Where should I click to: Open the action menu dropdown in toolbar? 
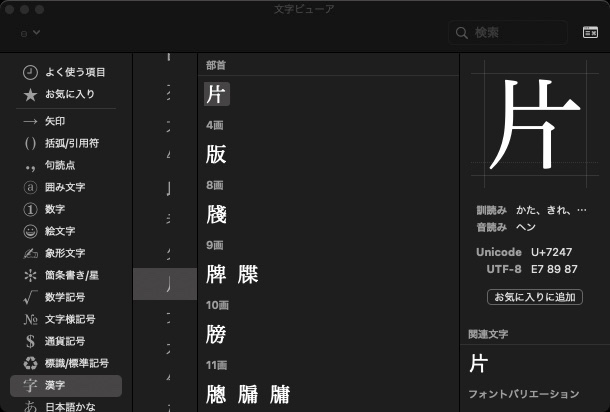pos(30,33)
